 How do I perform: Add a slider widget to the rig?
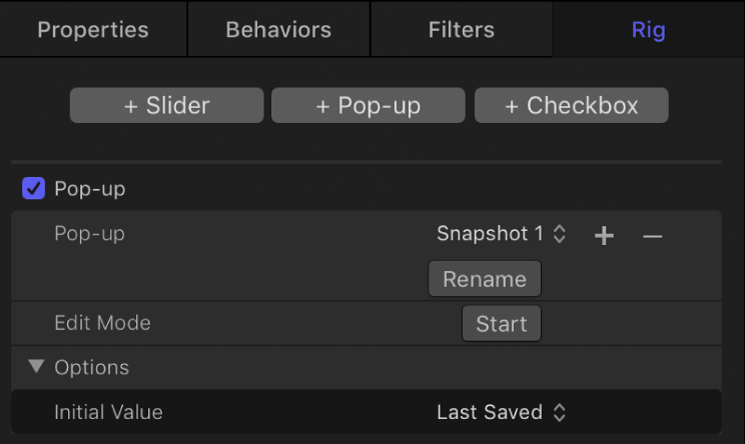click(167, 106)
